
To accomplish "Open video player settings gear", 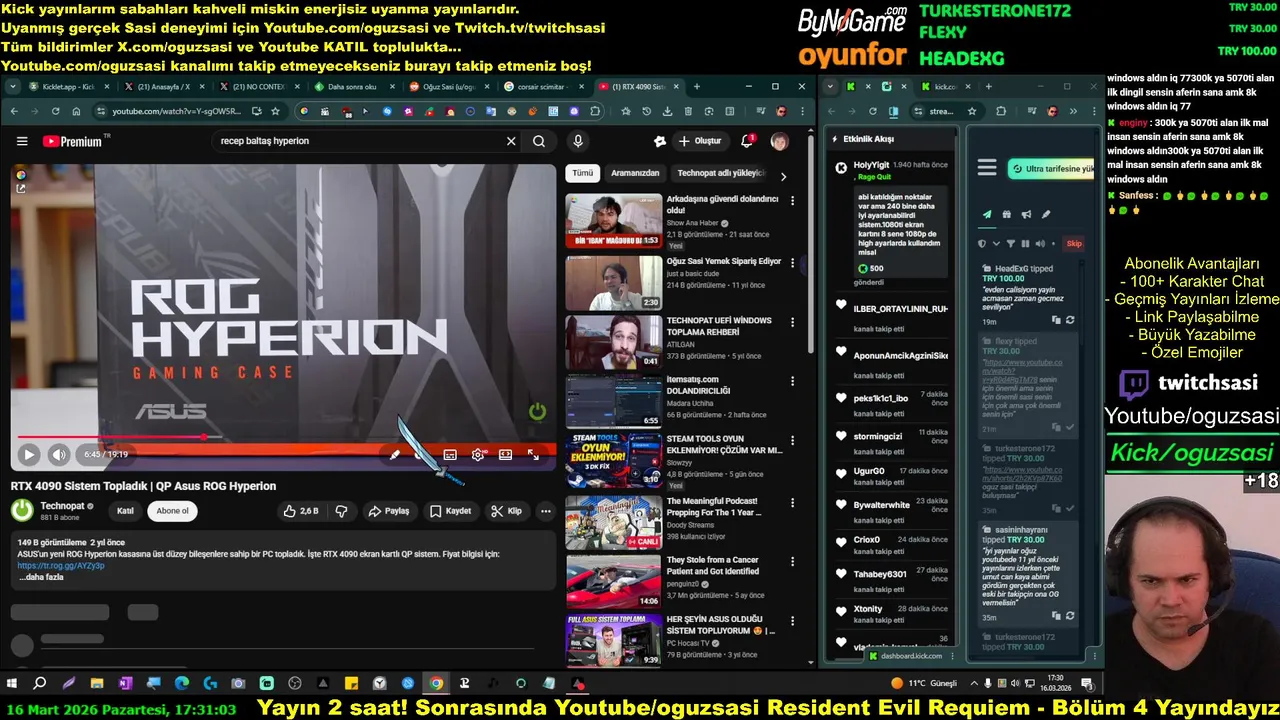I will pos(478,454).
